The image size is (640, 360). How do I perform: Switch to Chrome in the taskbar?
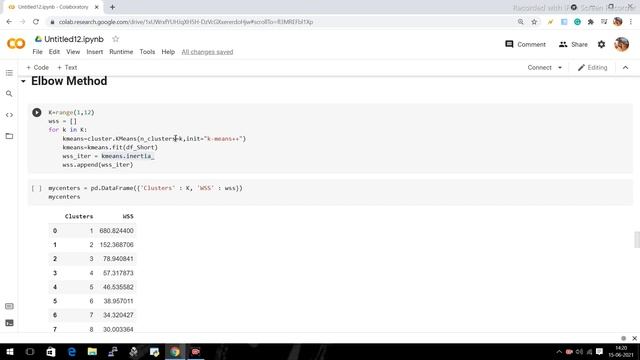pyautogui.click(x=175, y=351)
